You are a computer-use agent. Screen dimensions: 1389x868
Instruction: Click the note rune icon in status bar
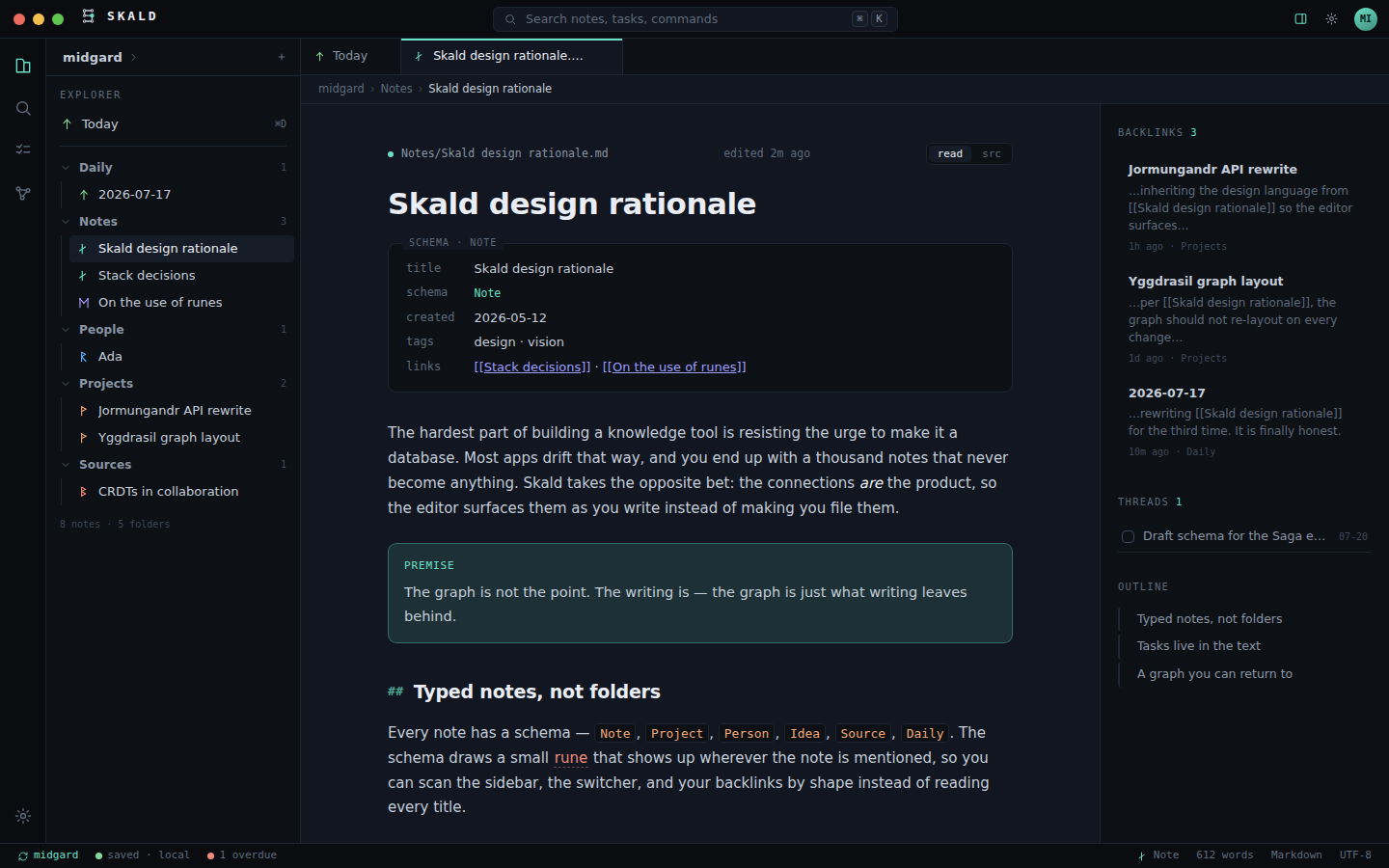(x=1142, y=855)
